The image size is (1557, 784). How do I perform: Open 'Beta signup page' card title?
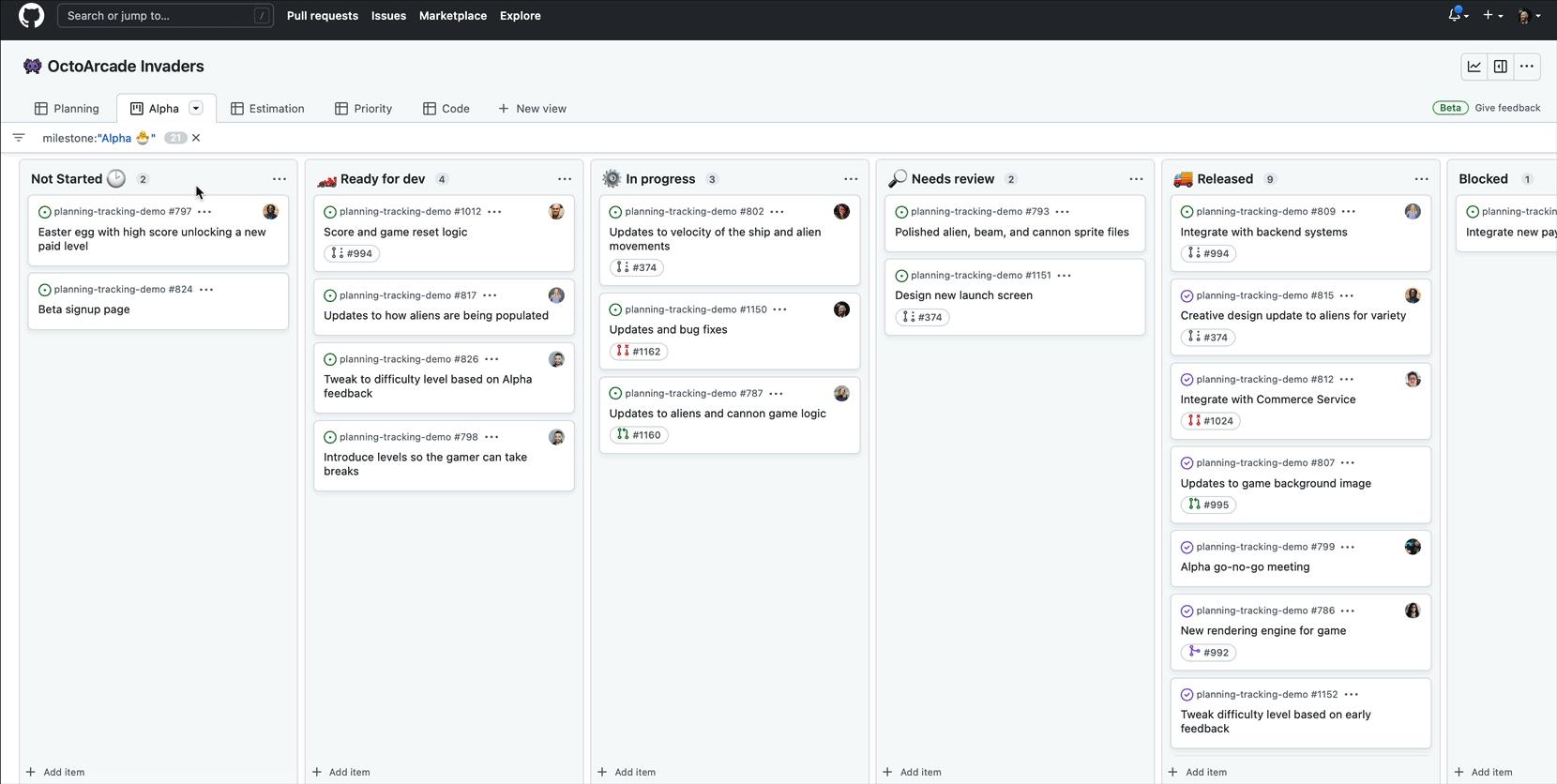point(84,309)
